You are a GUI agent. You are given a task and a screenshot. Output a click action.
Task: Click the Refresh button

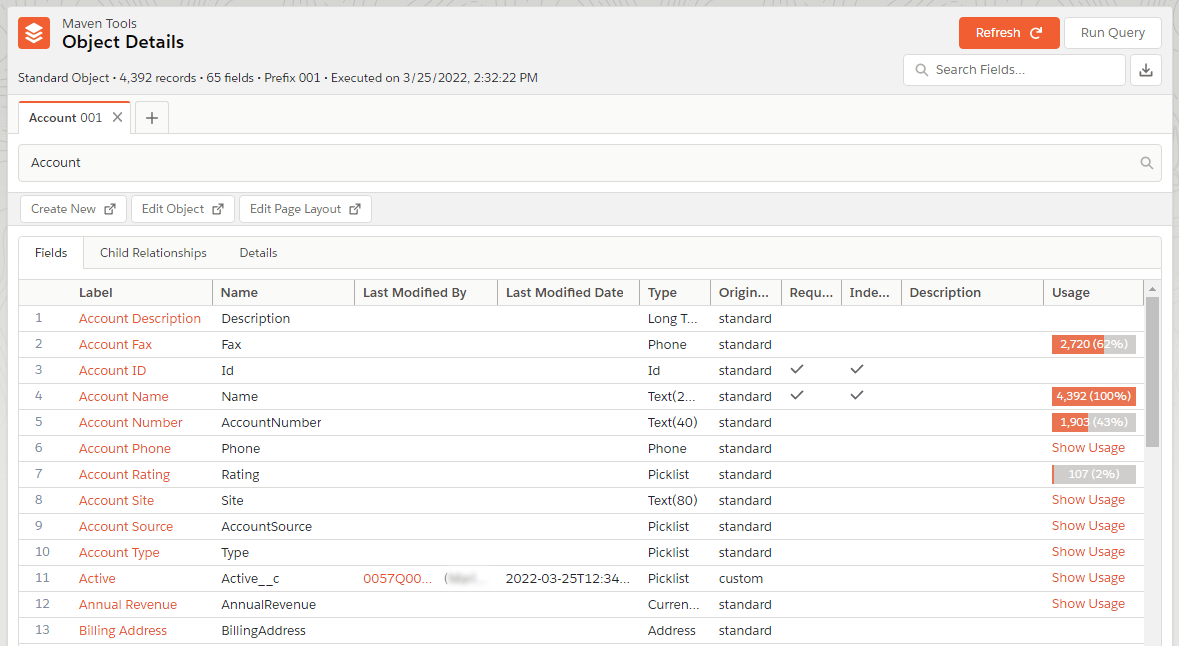click(x=1009, y=33)
